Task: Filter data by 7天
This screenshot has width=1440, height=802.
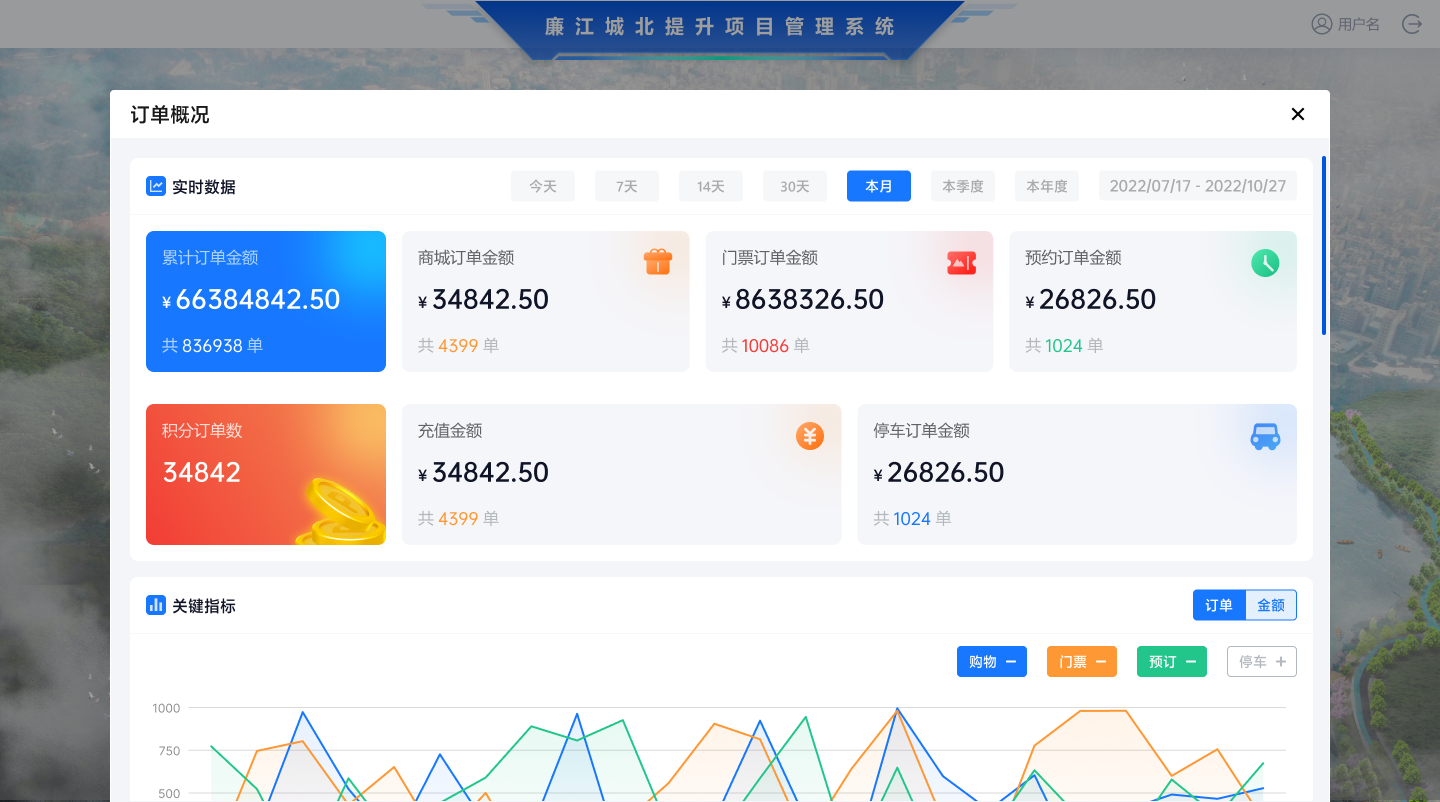Action: (627, 186)
